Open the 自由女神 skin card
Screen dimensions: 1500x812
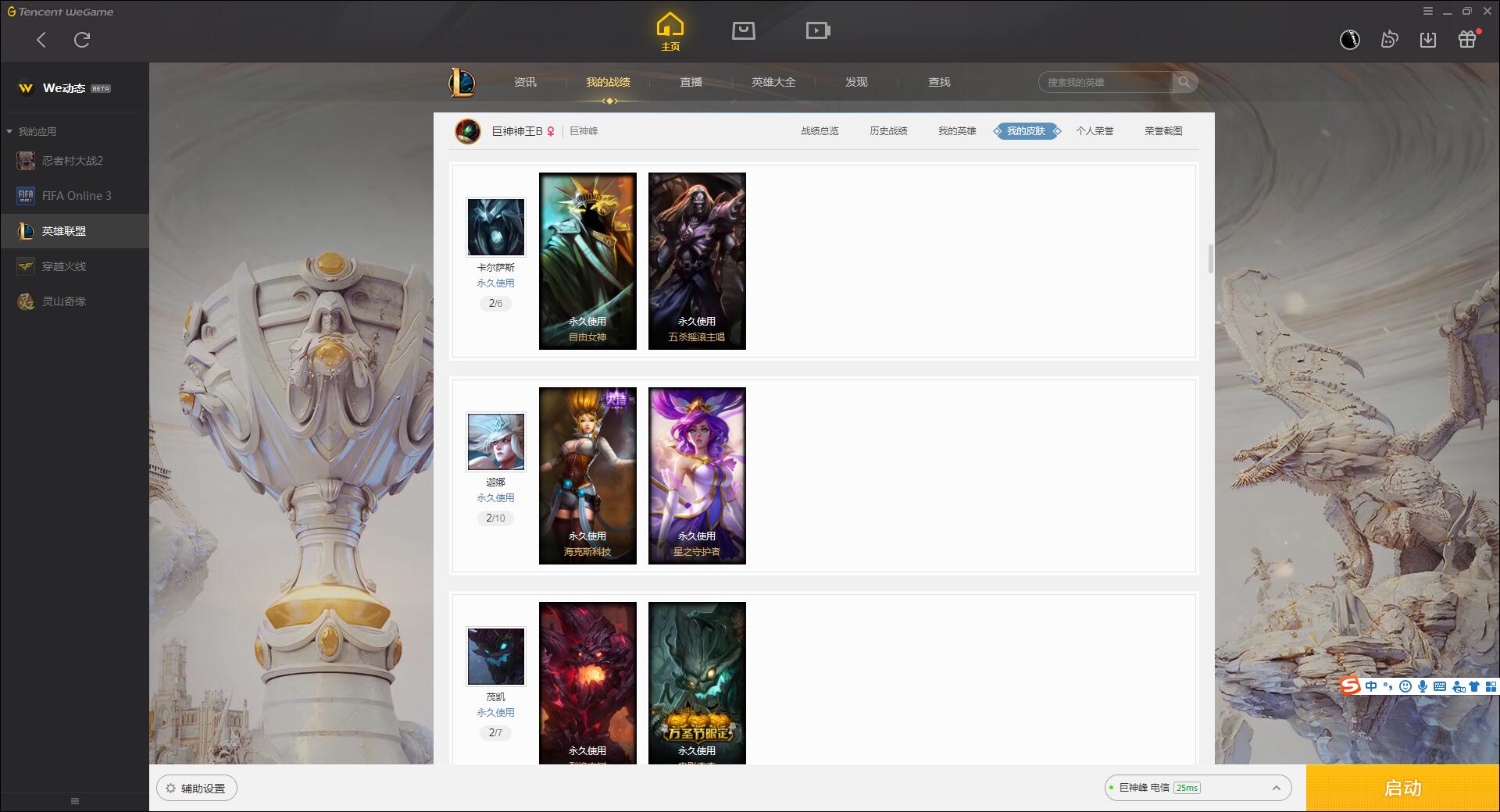point(587,261)
